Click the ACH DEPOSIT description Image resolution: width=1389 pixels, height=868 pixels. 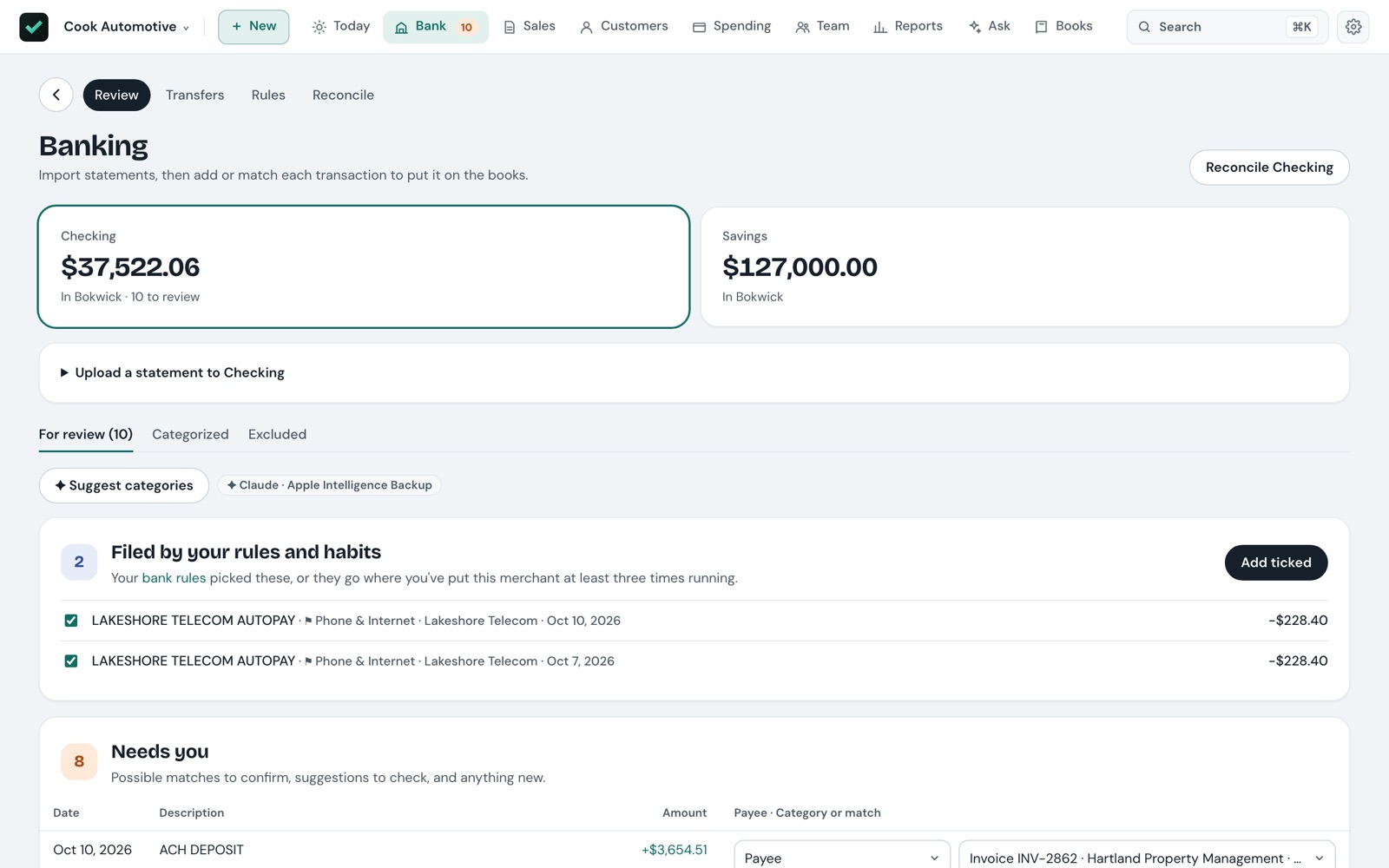(x=201, y=850)
